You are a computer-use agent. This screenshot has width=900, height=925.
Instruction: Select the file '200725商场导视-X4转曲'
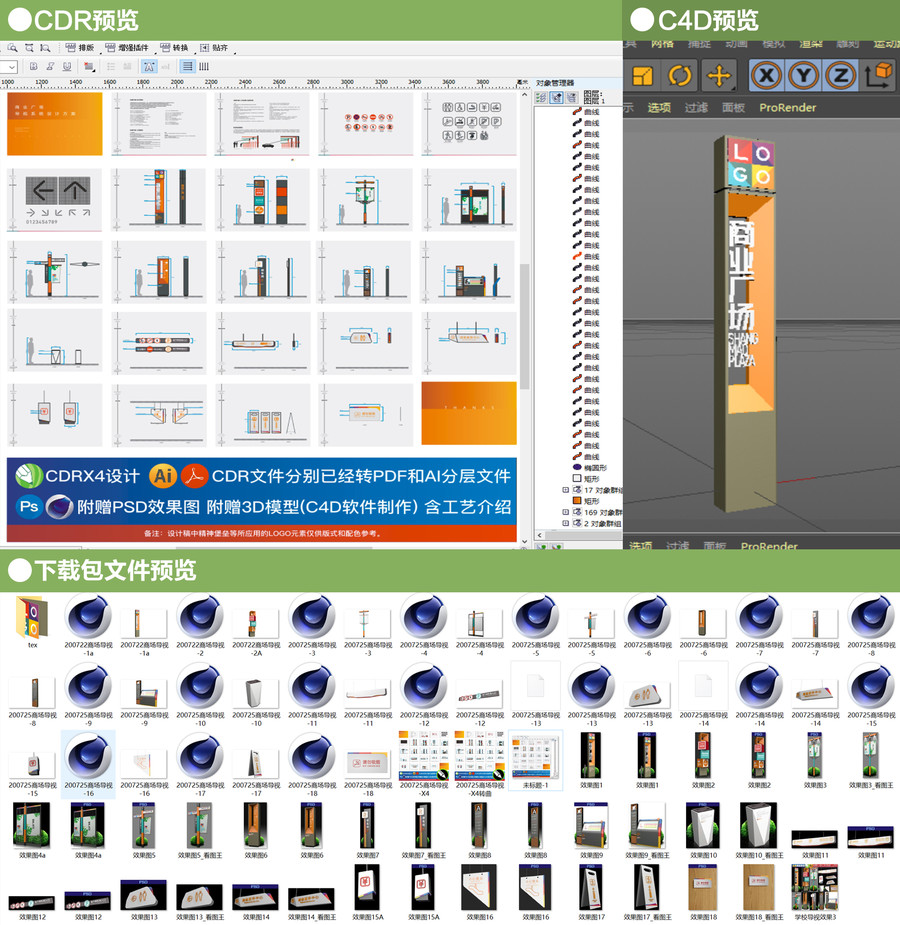(480, 766)
